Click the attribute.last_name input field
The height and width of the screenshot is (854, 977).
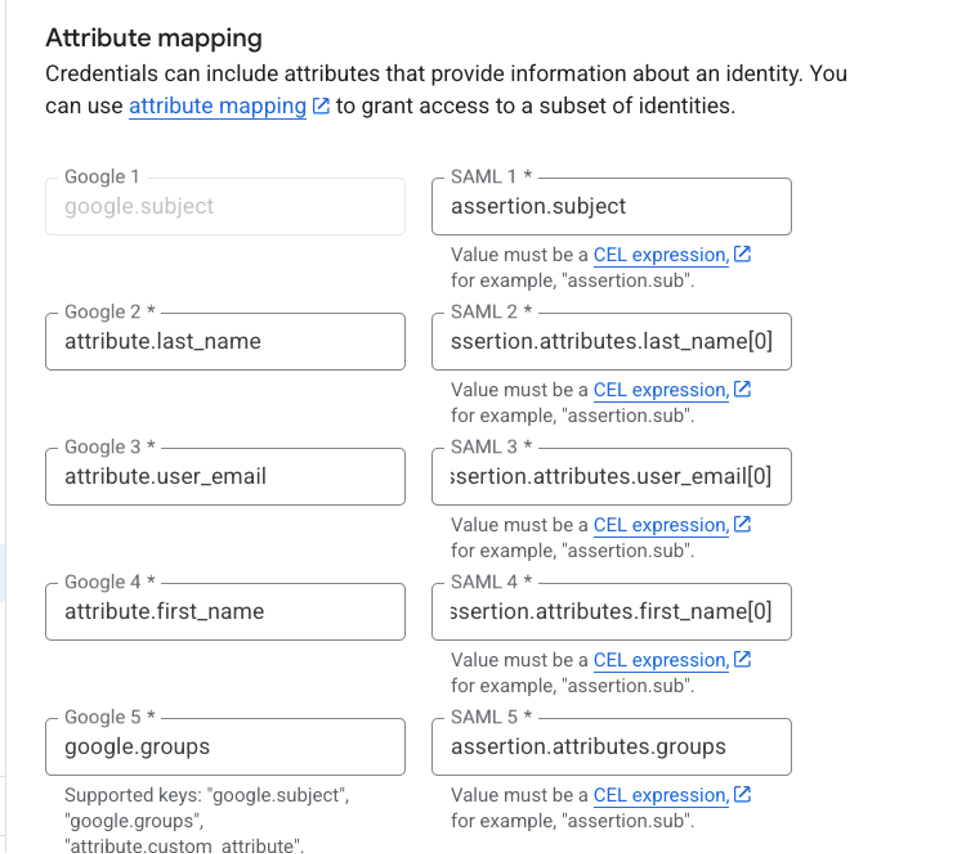pos(224,341)
